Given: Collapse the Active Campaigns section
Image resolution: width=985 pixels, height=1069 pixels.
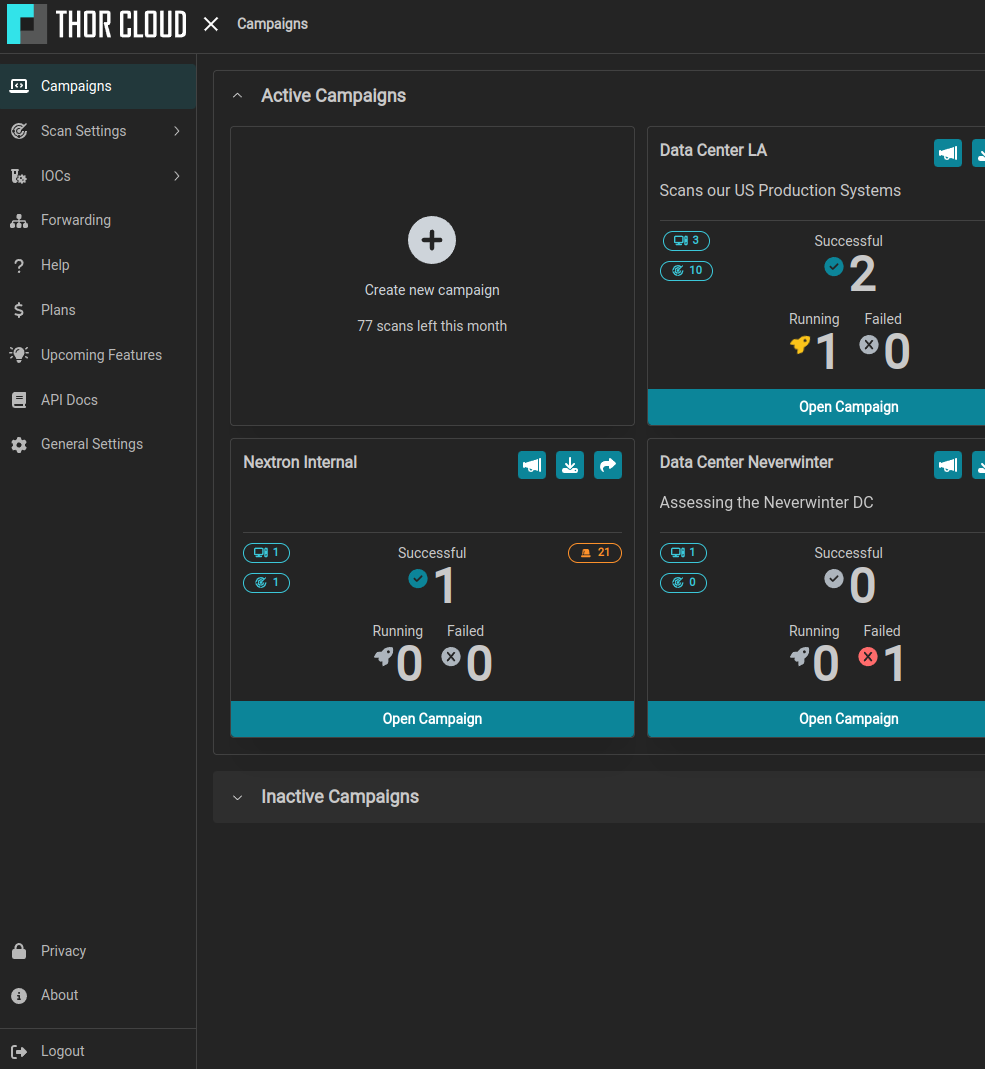Looking at the screenshot, I should [237, 96].
